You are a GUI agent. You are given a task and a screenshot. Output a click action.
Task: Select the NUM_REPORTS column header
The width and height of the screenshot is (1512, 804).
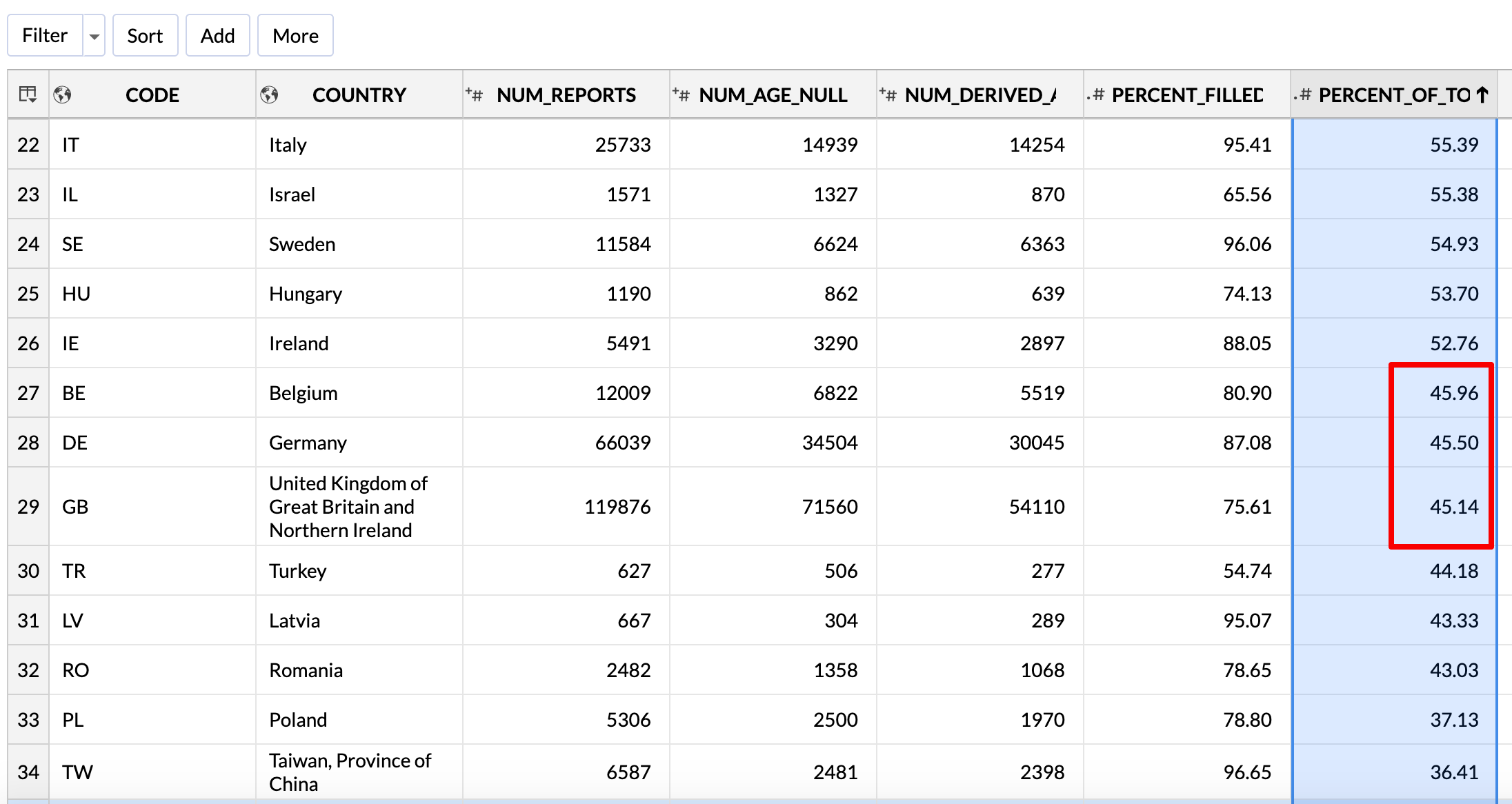click(x=566, y=94)
